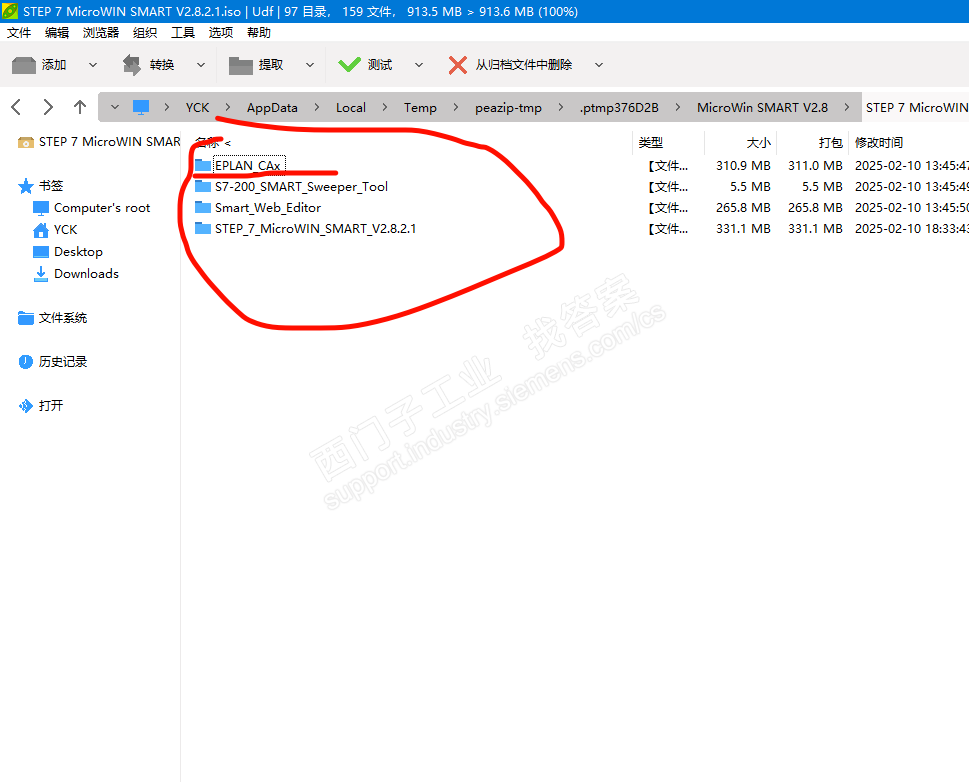Image resolution: width=969 pixels, height=782 pixels.
Task: Select .ptmp376D2B in the breadcrumb path
Action: coord(619,108)
